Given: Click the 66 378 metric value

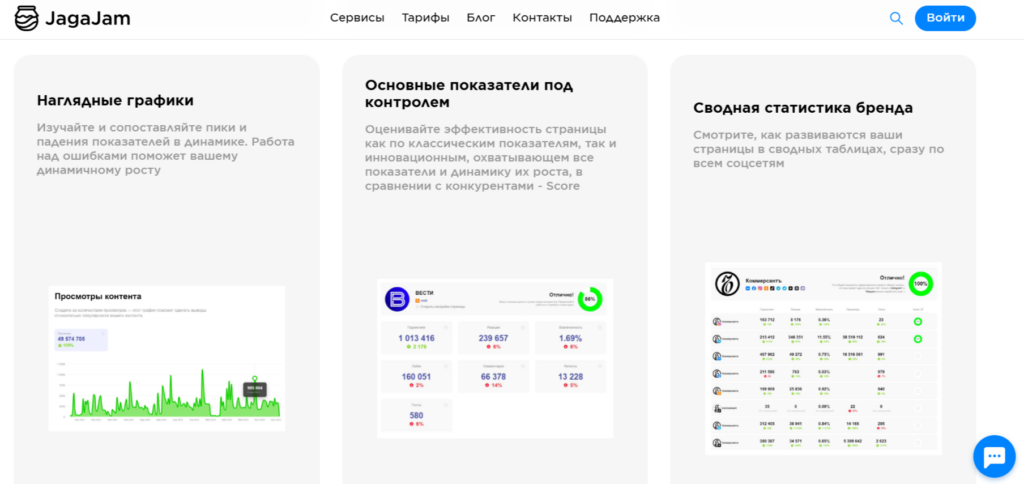Looking at the screenshot, I should (494, 377).
